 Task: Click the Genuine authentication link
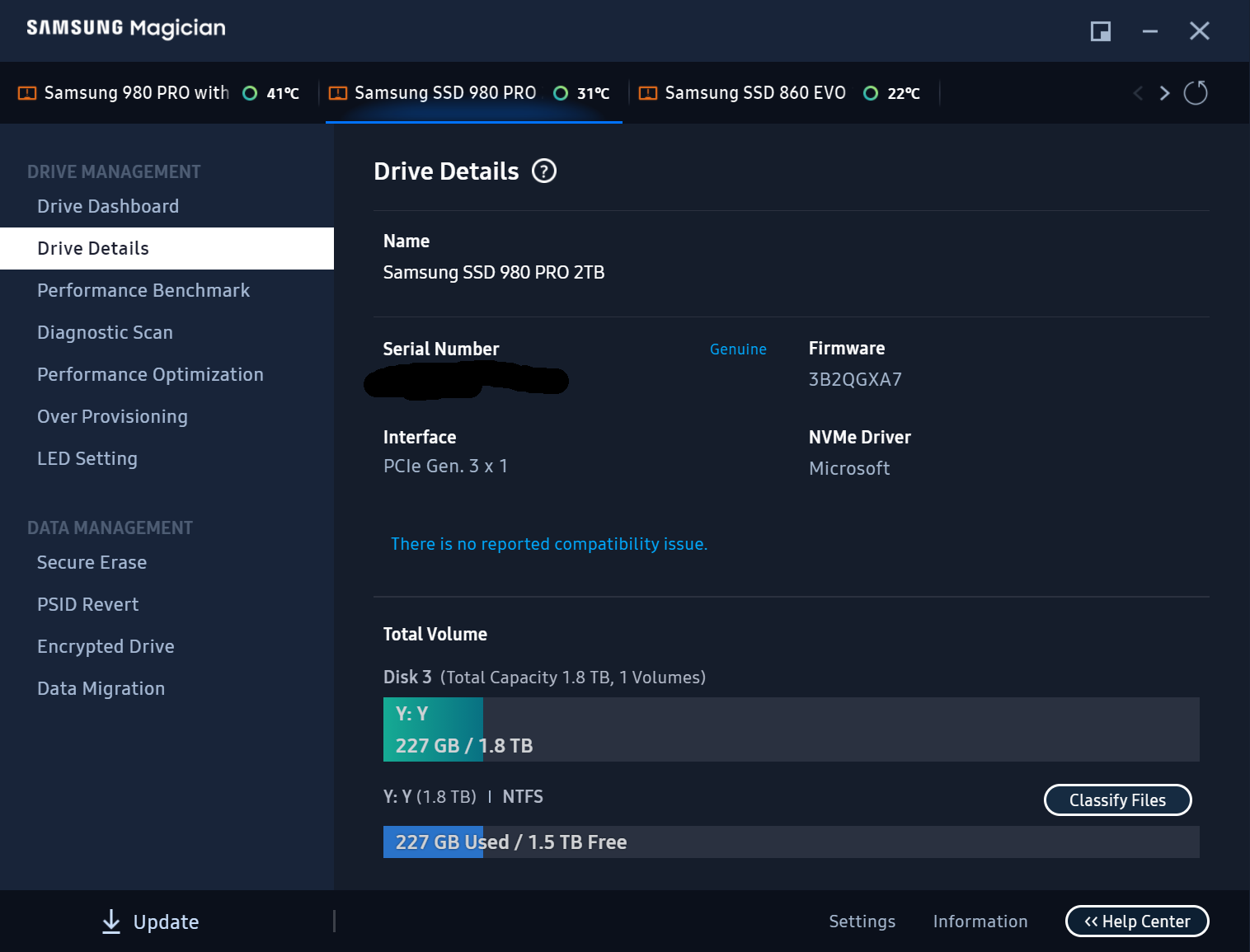point(738,349)
